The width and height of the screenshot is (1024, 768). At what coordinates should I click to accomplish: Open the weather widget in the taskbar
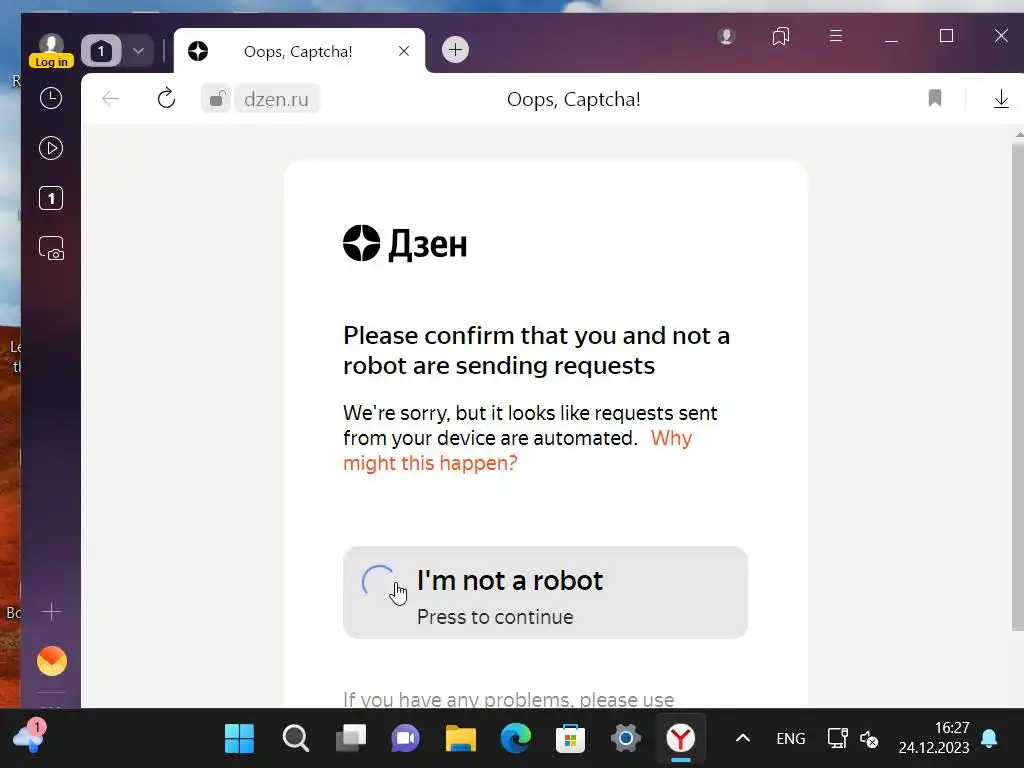[29, 738]
